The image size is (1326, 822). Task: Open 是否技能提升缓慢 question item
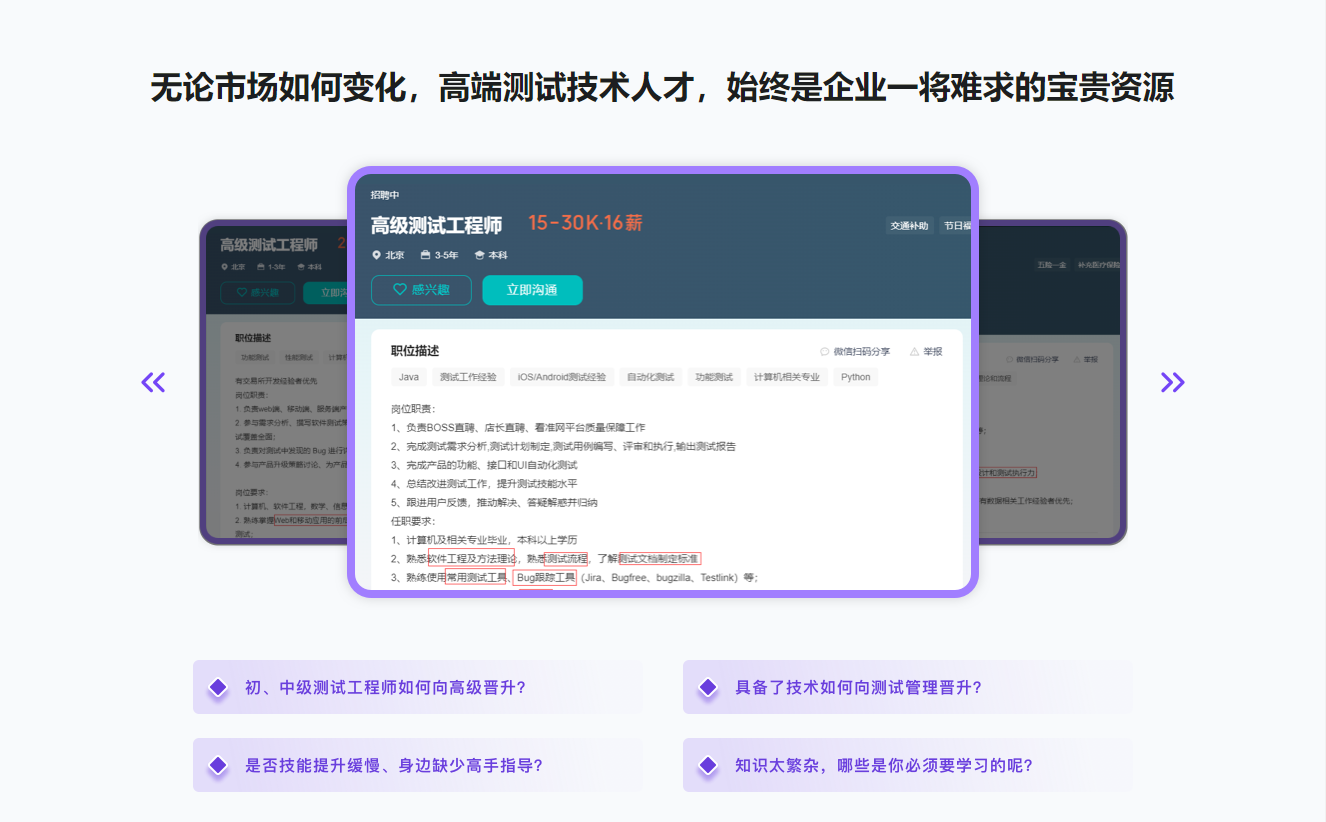[x=417, y=765]
